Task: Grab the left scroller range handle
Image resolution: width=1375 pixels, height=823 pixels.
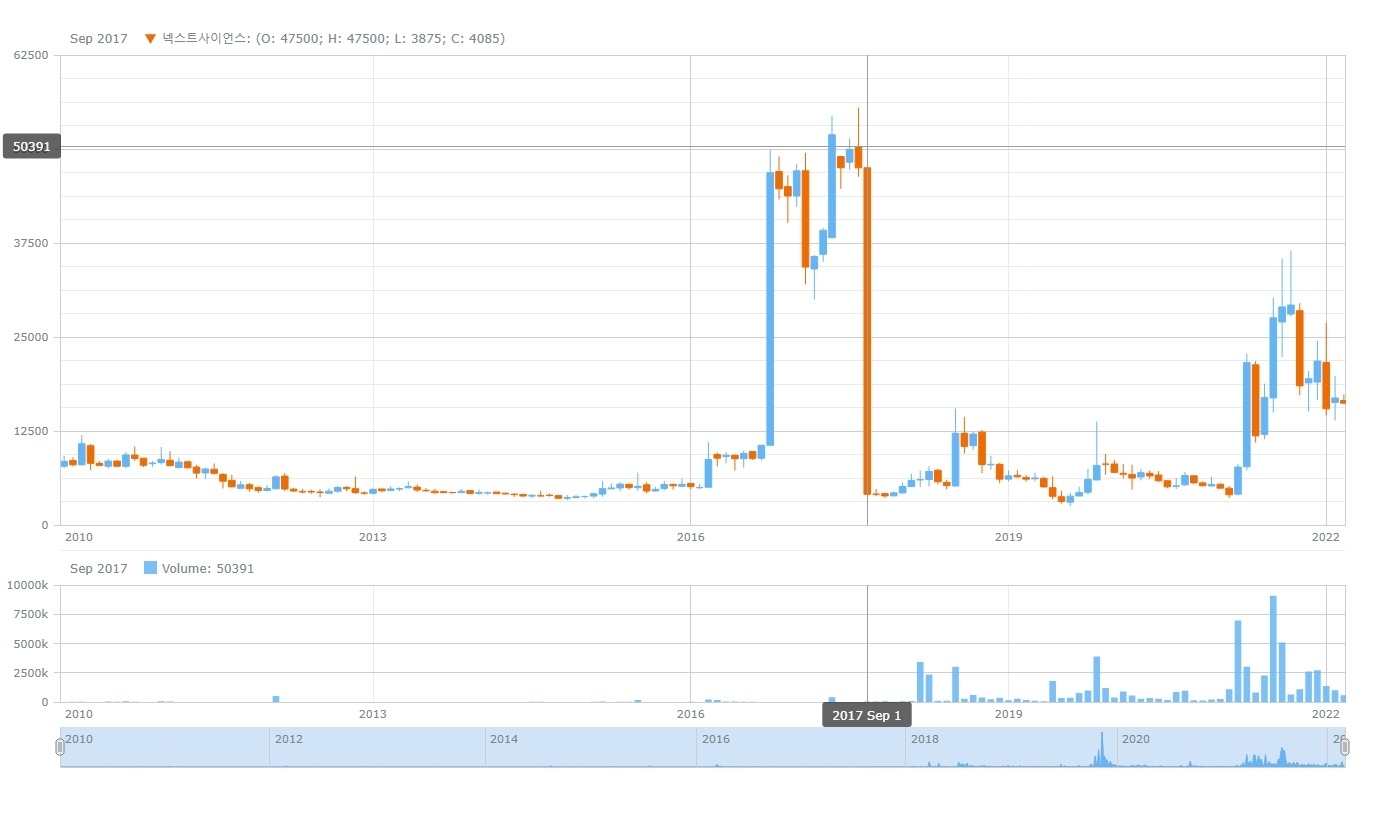Action: pos(60,747)
